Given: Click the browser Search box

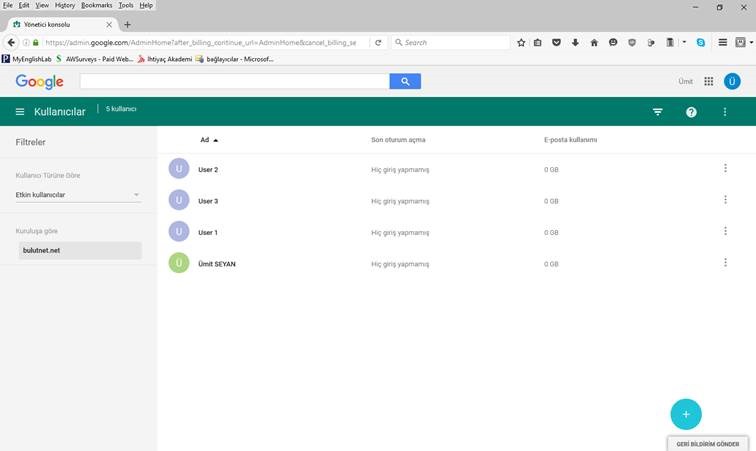Looking at the screenshot, I should [x=451, y=42].
